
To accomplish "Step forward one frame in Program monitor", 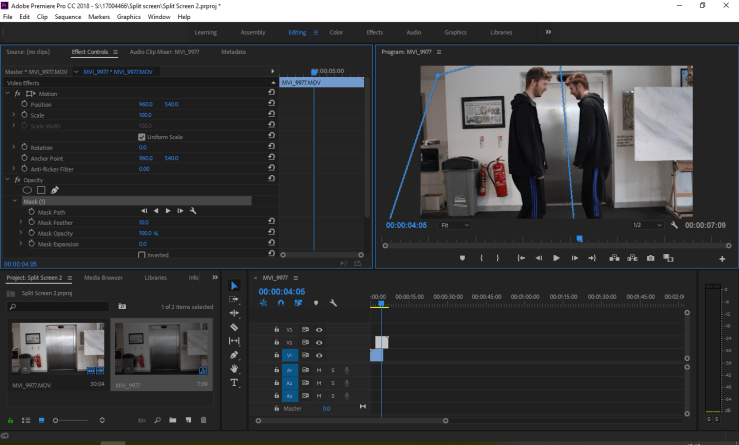I will pos(575,258).
